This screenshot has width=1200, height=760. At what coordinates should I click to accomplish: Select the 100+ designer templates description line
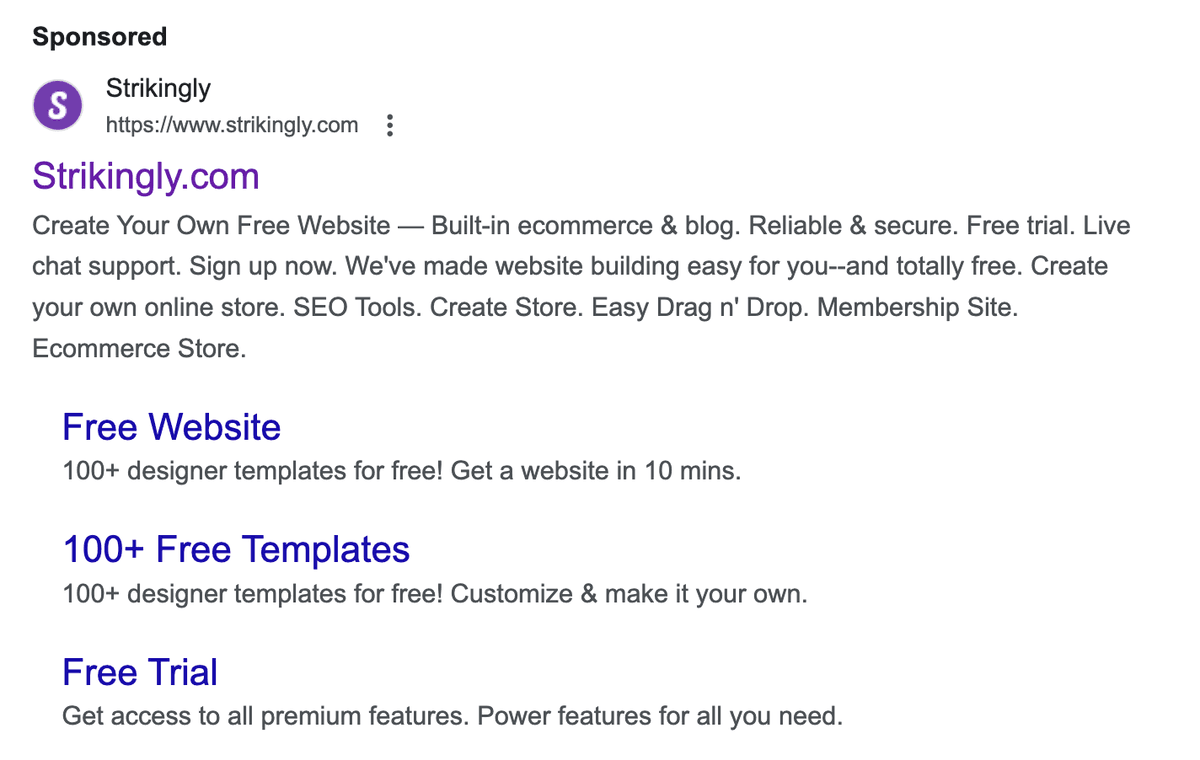coord(402,470)
